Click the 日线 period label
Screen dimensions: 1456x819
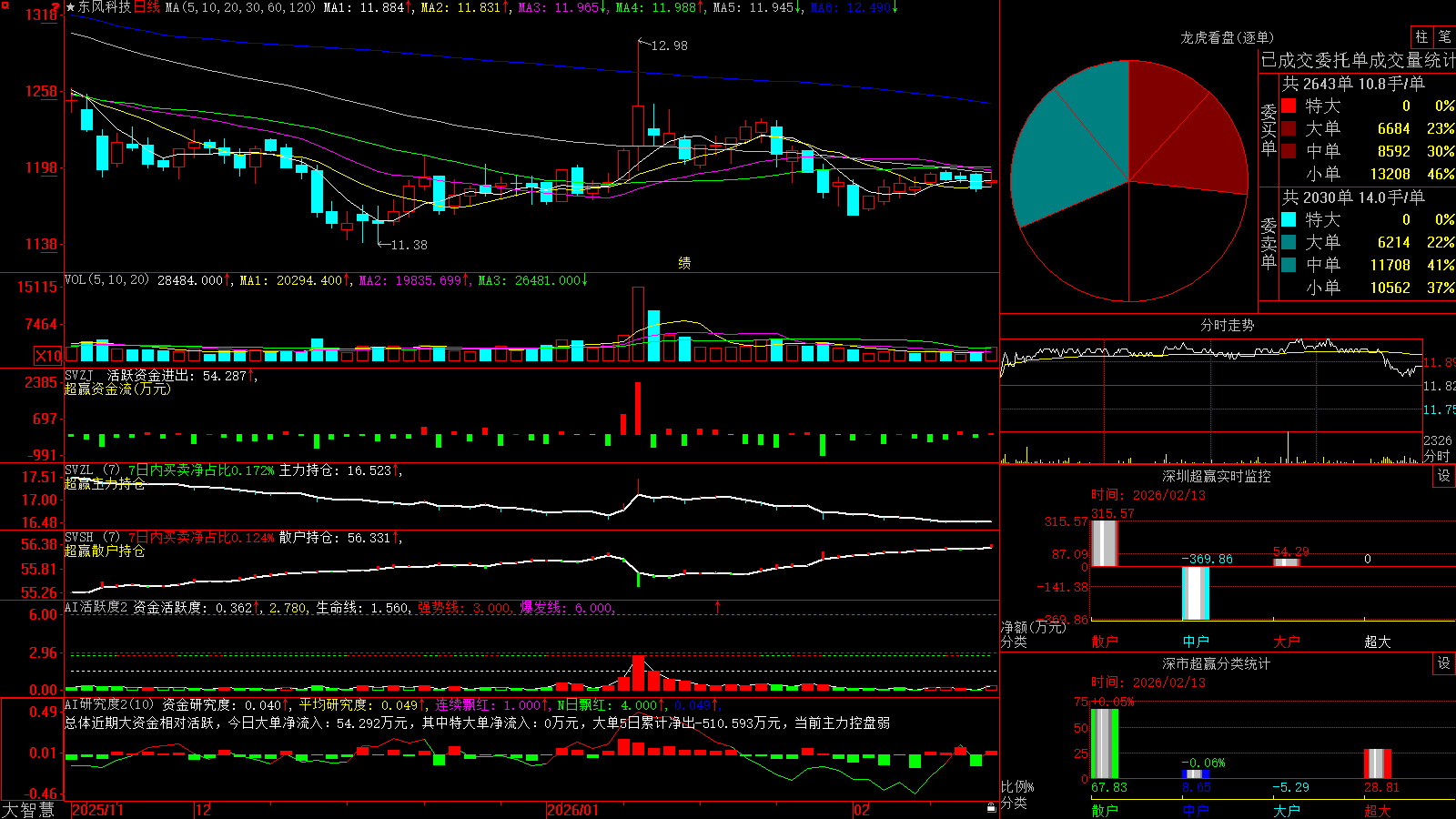click(147, 7)
